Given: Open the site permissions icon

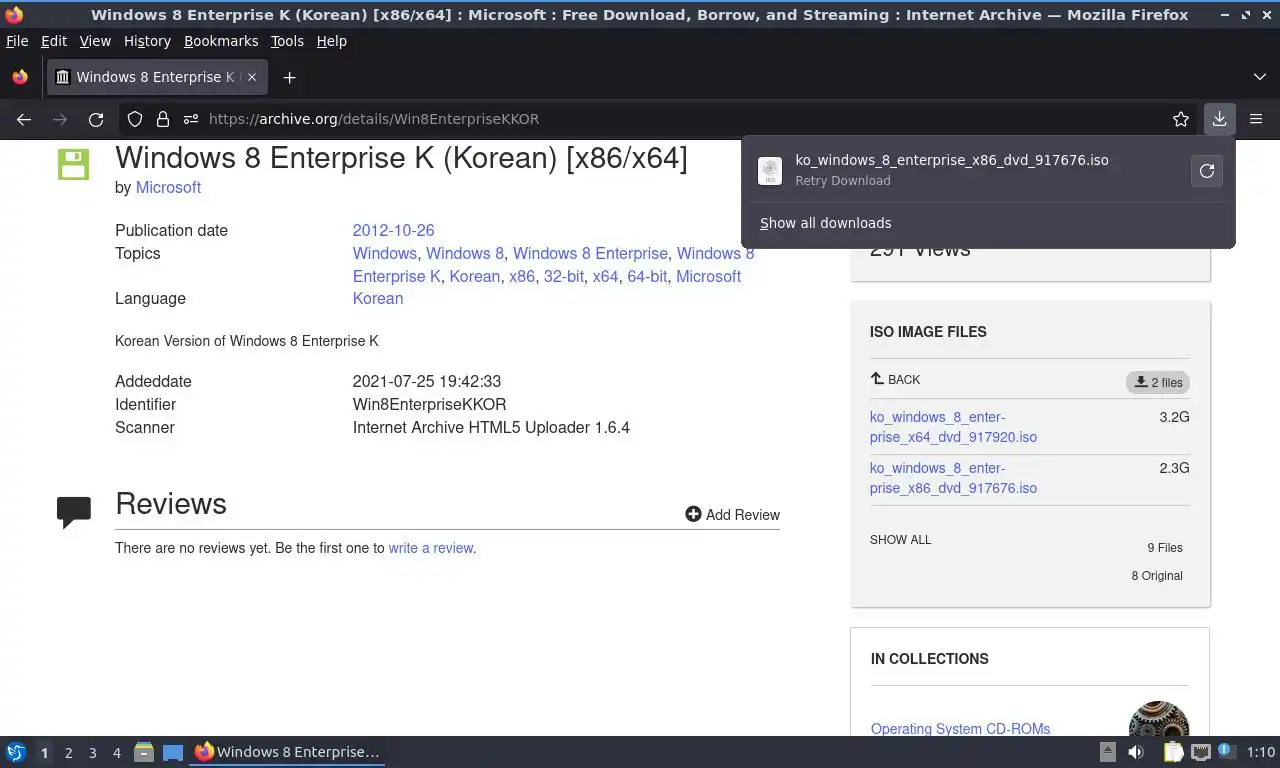Looking at the screenshot, I should pyautogui.click(x=190, y=119).
